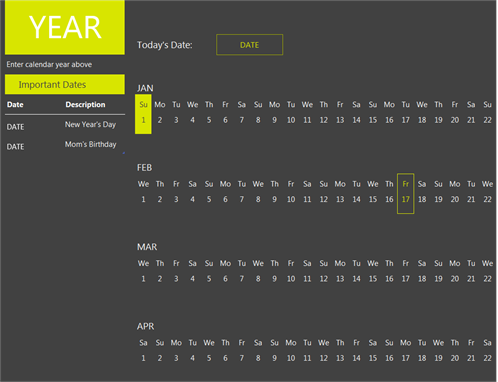Click February day 5
This screenshot has width=498, height=382.
209,199
